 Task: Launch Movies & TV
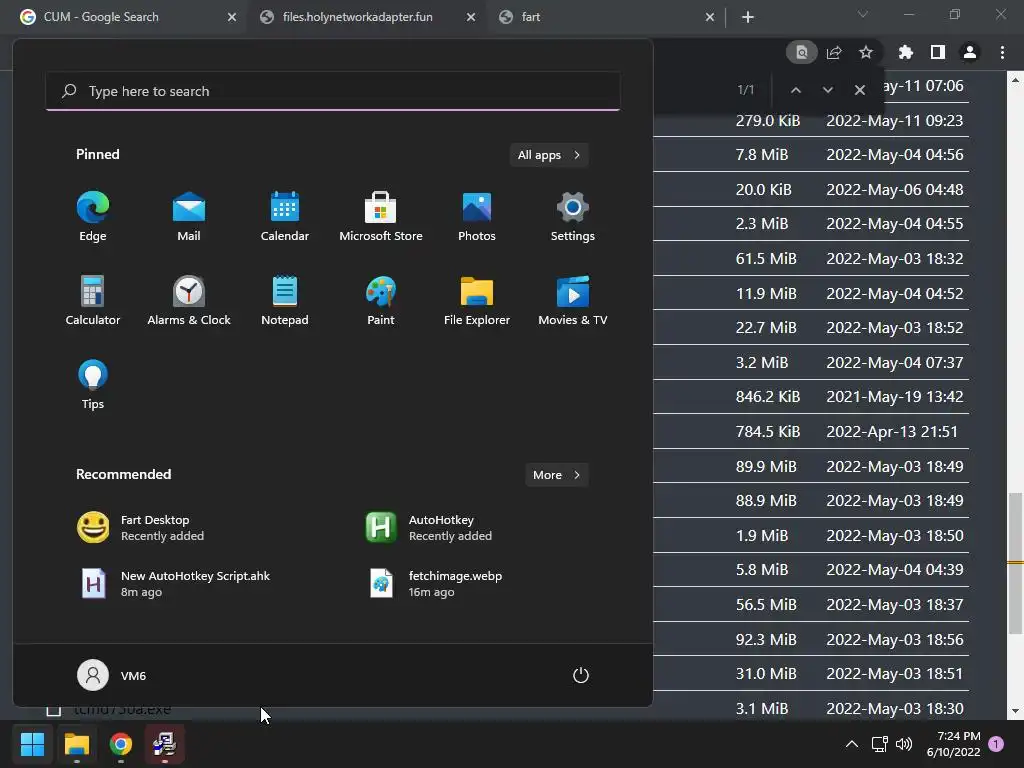573,300
